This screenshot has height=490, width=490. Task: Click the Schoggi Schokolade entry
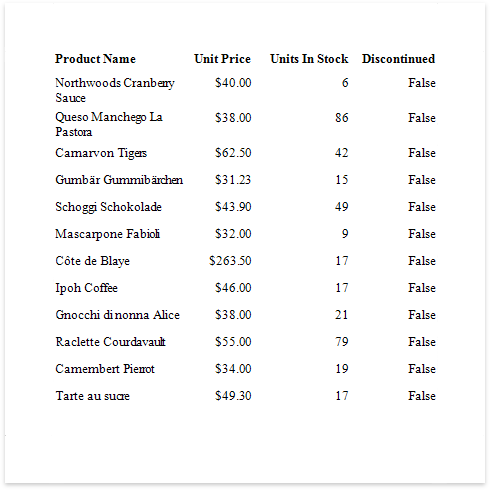pyautogui.click(x=108, y=207)
